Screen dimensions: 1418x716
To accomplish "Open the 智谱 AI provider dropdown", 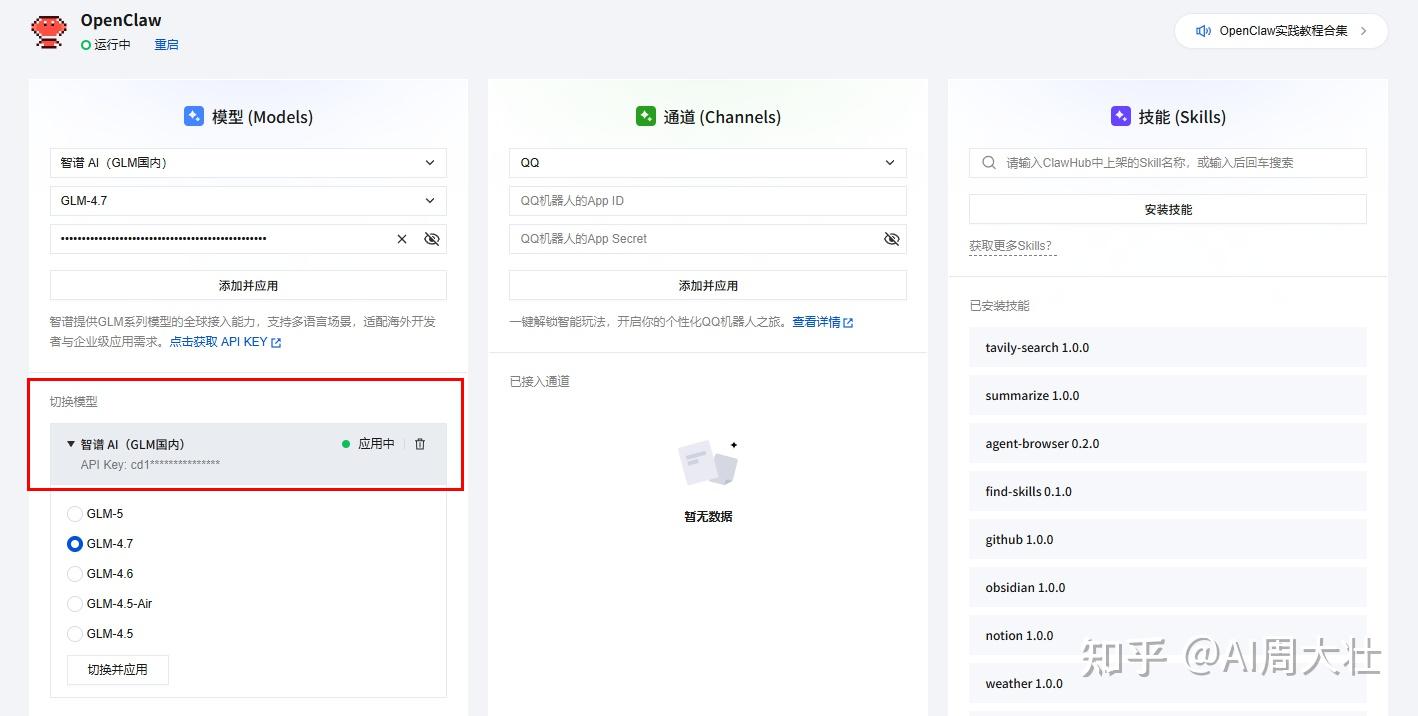I will [x=248, y=163].
